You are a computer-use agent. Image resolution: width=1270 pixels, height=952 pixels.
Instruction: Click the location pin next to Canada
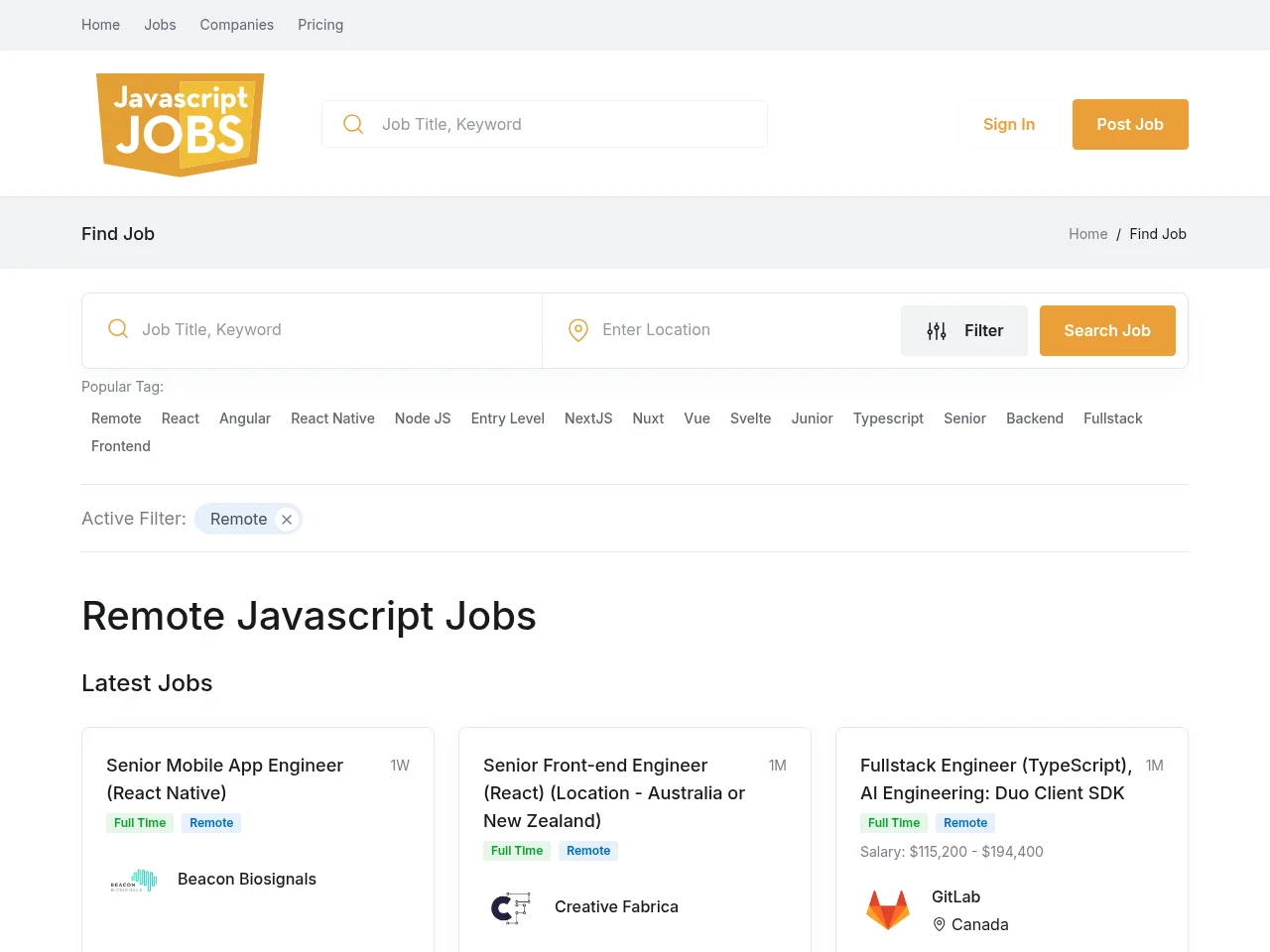[939, 924]
